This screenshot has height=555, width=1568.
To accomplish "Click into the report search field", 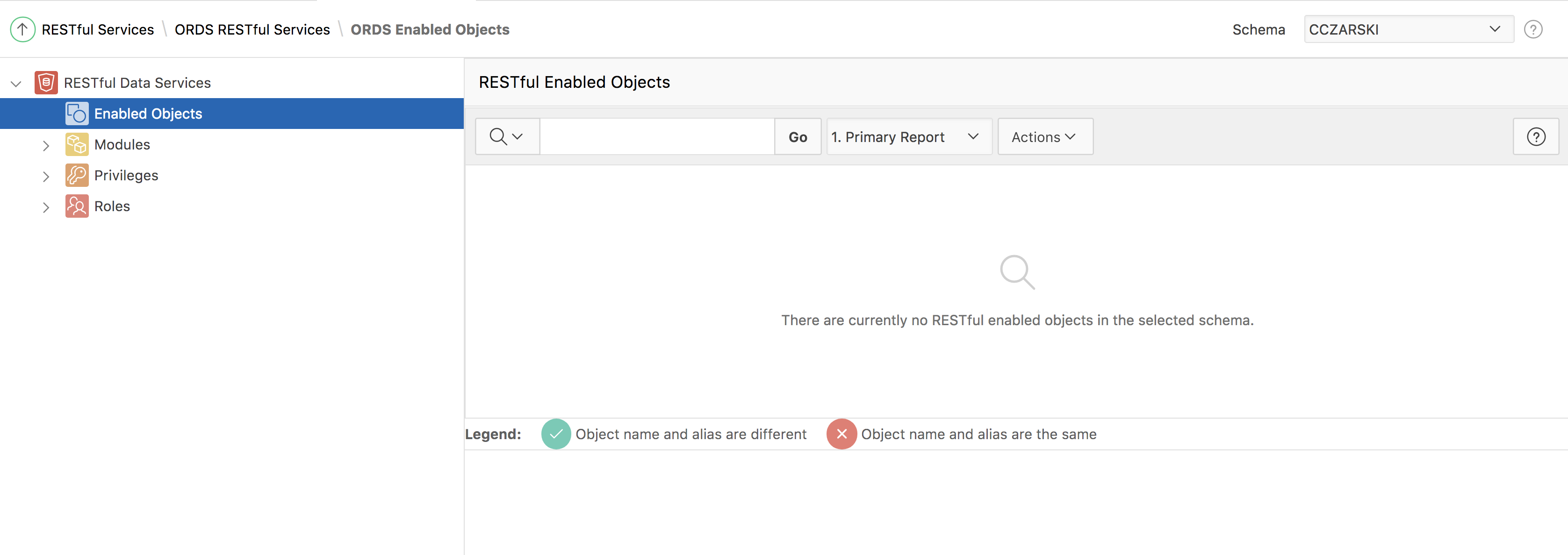I will pyautogui.click(x=656, y=137).
